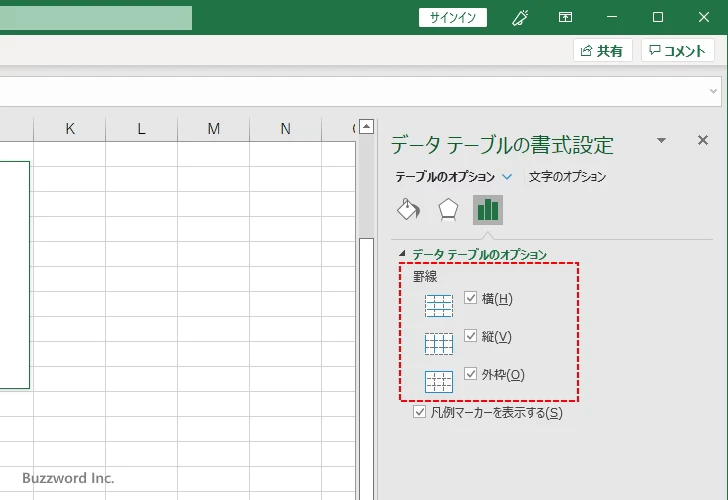Uncheck the 外枠(O) outline checkbox

click(470, 374)
